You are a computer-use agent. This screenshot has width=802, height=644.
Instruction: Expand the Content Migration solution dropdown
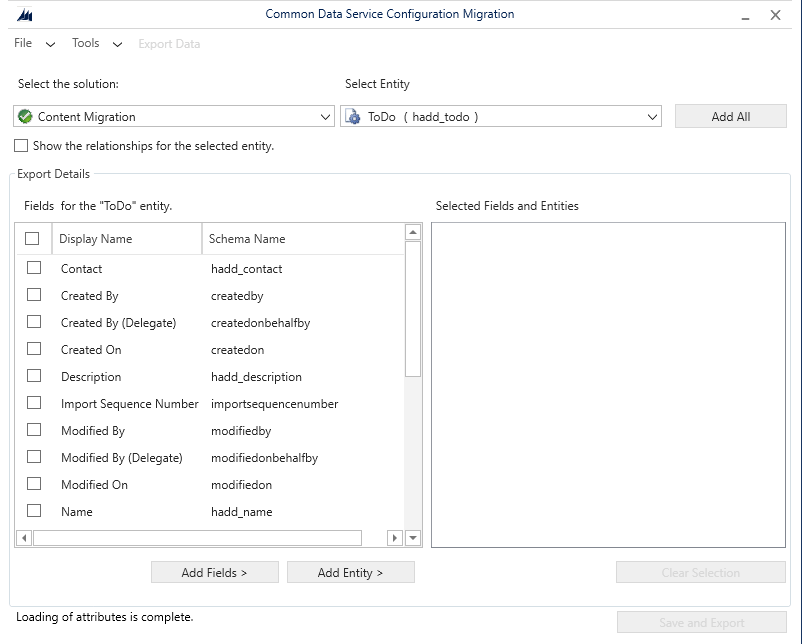pyautogui.click(x=325, y=117)
